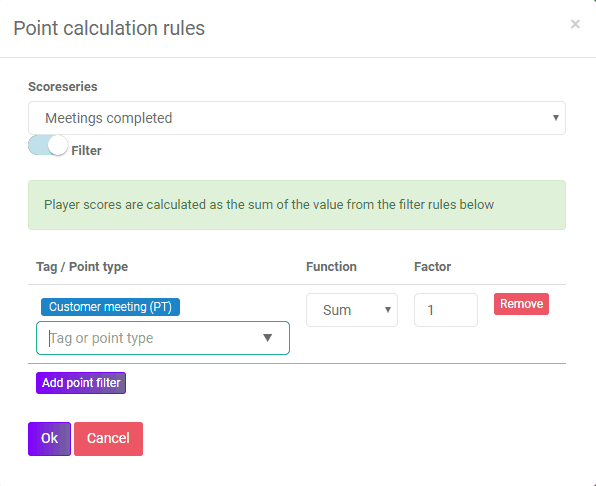Toggle the Filter switch
This screenshot has height=486, width=596.
48,146
